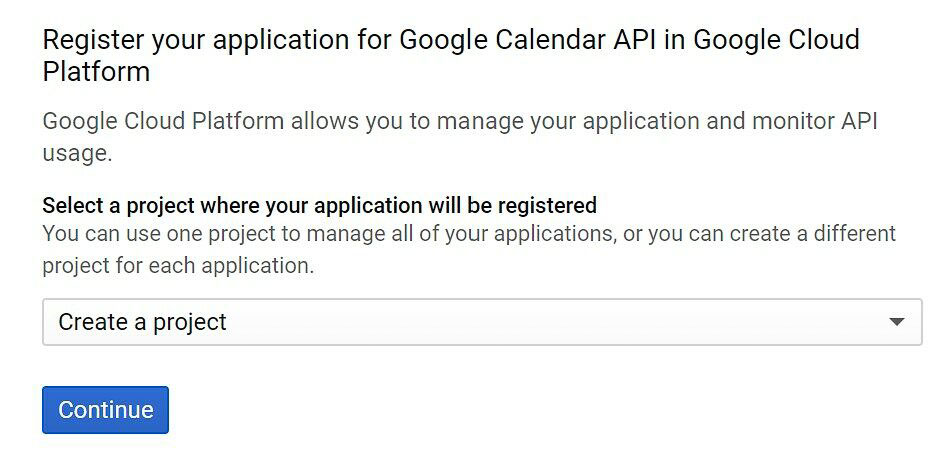The image size is (940, 453).
Task: Click 'Select a project' at start of bold label
Action: (119, 206)
